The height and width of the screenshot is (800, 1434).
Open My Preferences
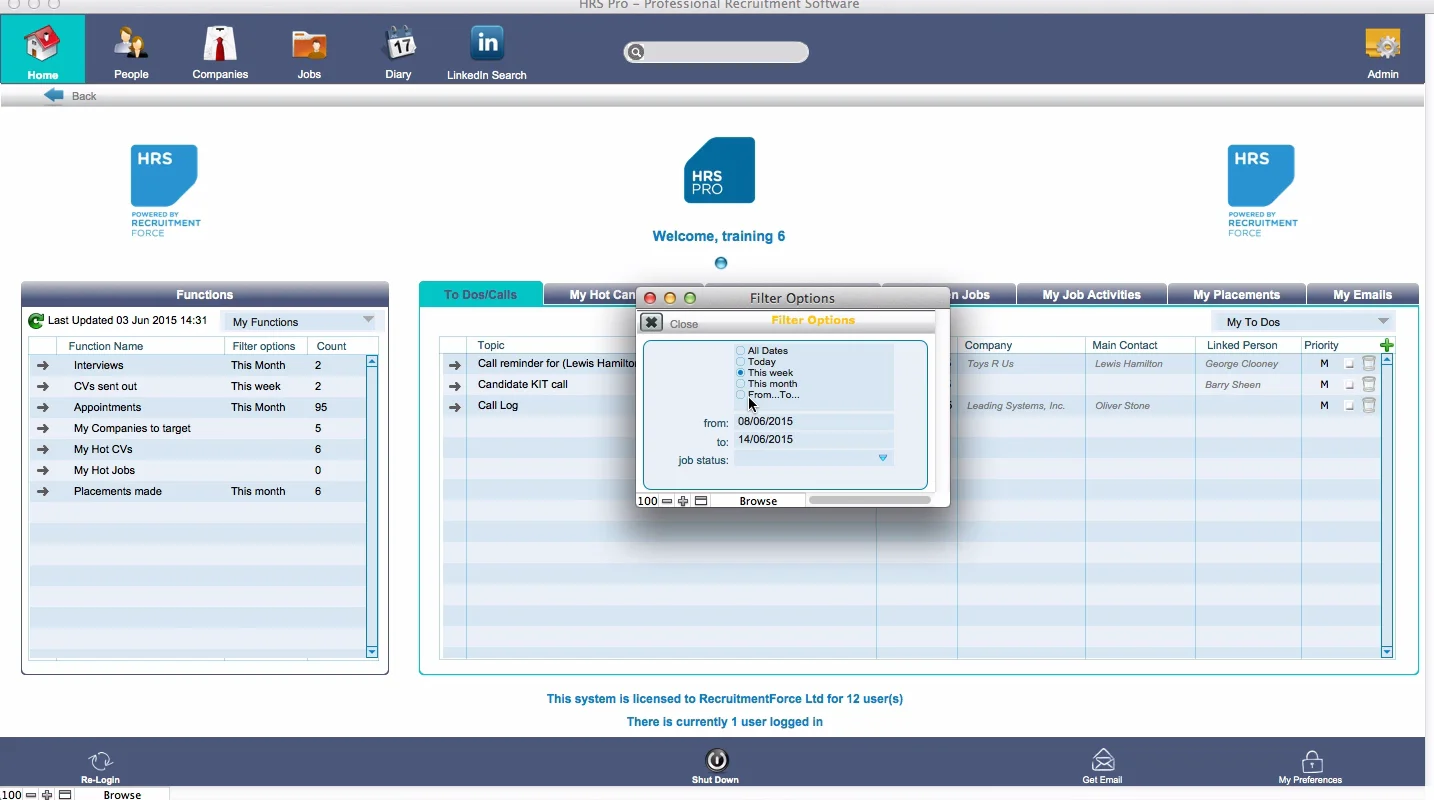tap(1311, 767)
